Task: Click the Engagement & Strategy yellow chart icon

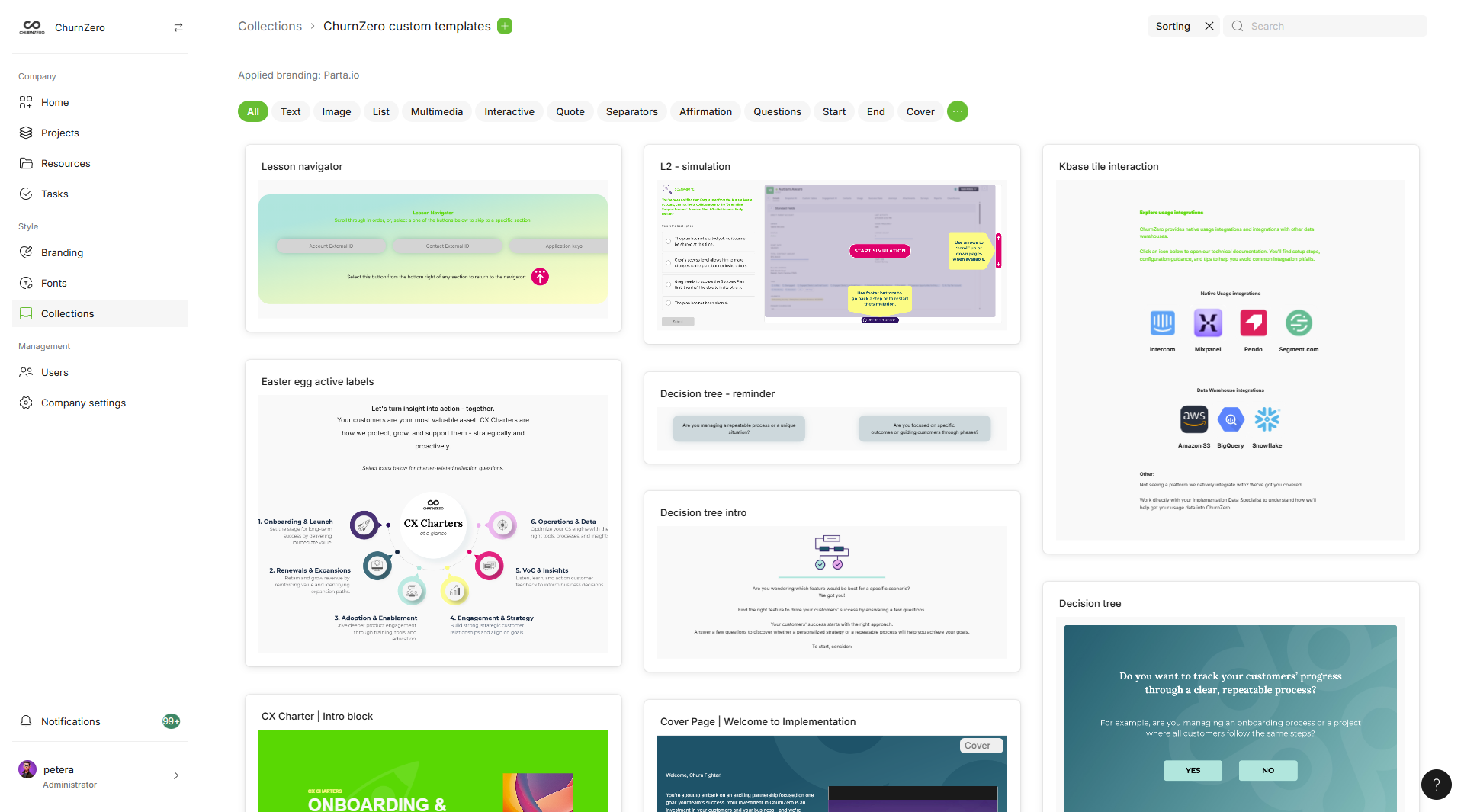Action: (454, 591)
